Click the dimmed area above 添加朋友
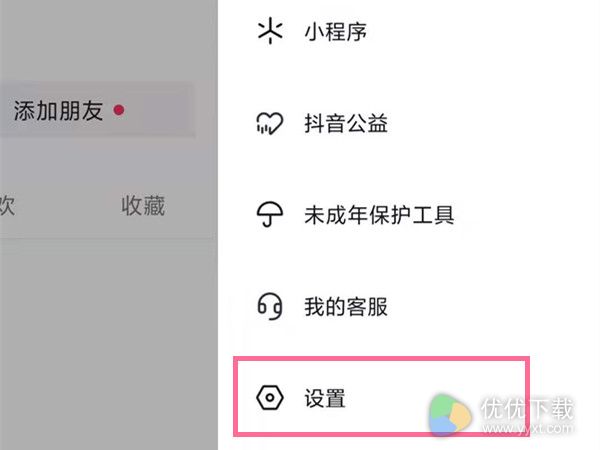The height and width of the screenshot is (450, 600). (109, 40)
